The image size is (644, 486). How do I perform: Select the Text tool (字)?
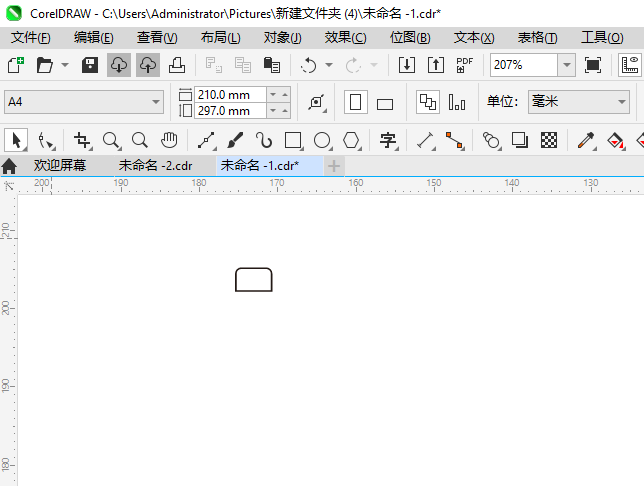[388, 141]
